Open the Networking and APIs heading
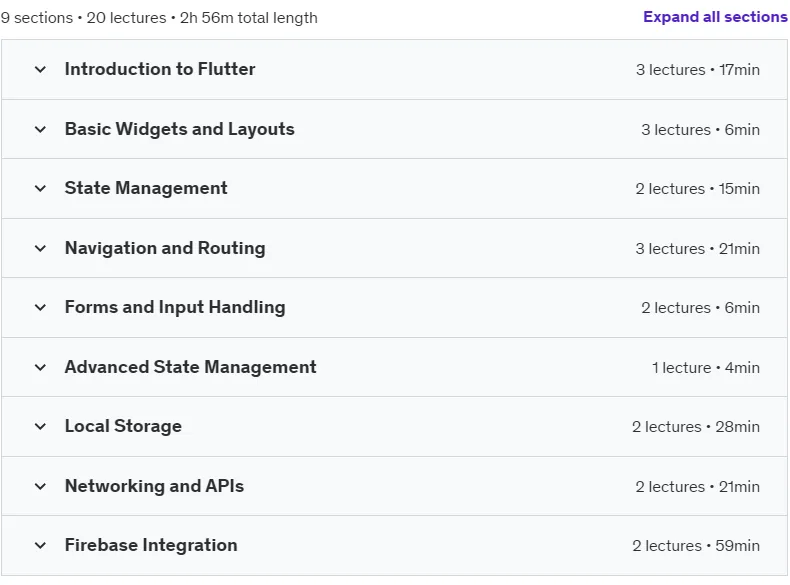The height and width of the screenshot is (585, 790). tap(154, 486)
